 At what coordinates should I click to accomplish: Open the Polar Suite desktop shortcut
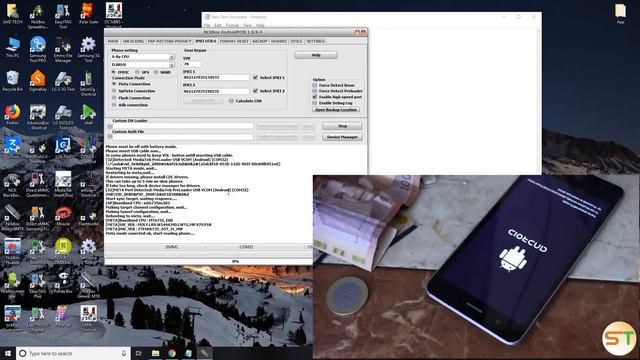tap(88, 13)
